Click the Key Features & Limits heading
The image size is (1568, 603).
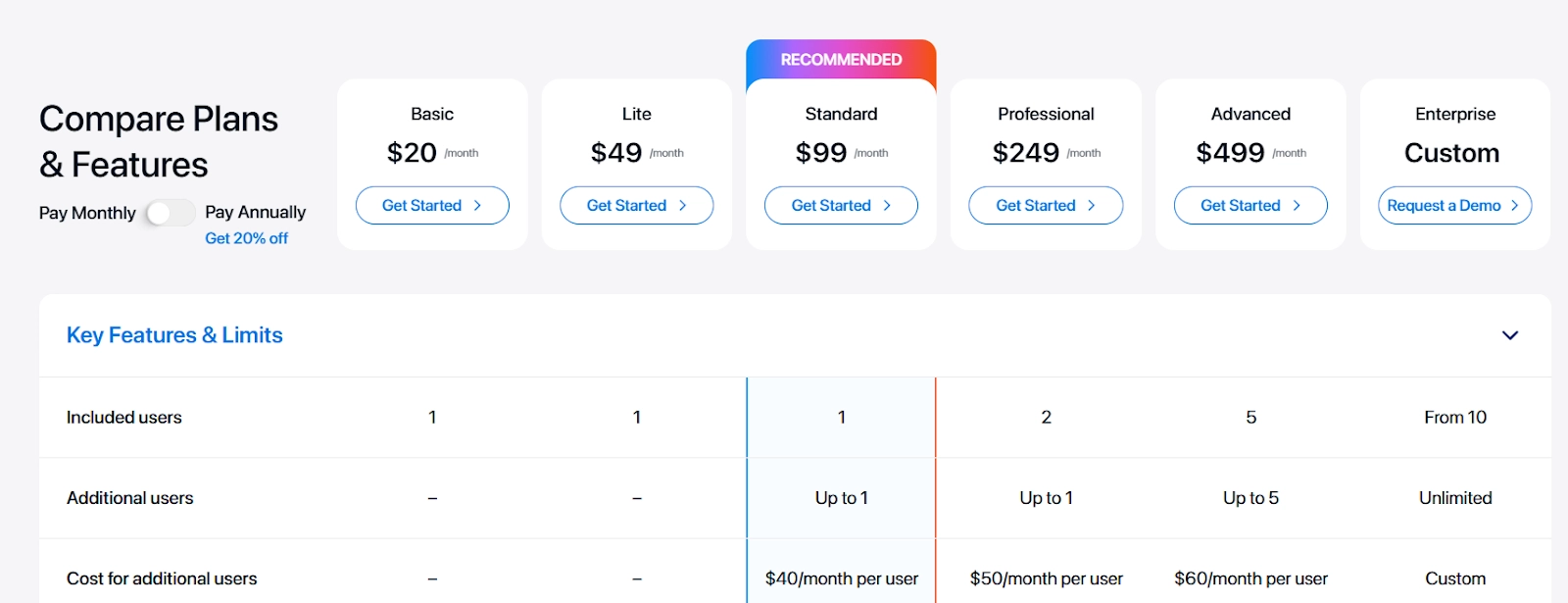[x=174, y=335]
